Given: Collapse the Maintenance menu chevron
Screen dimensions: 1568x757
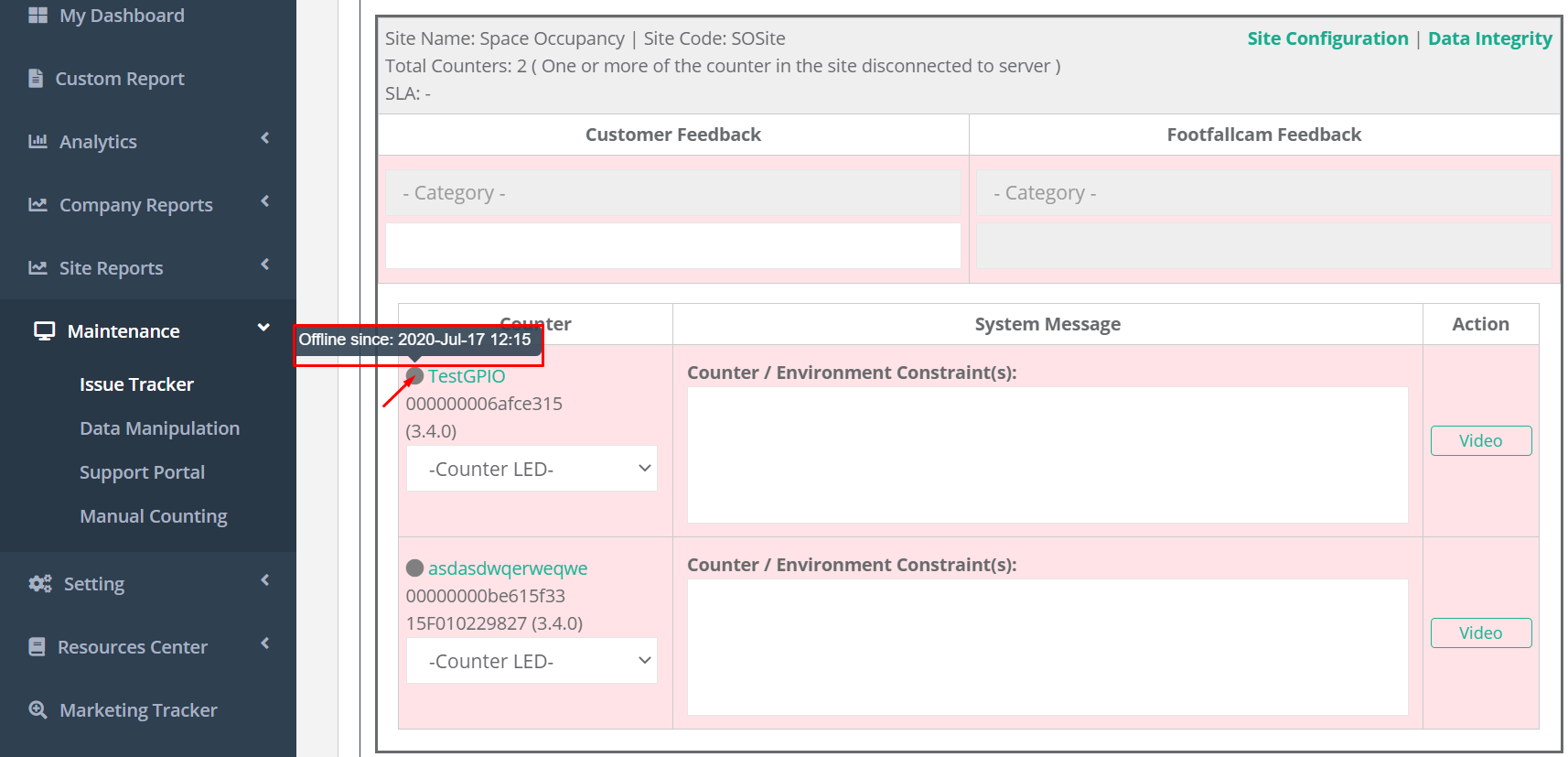Looking at the screenshot, I should coord(263,328).
